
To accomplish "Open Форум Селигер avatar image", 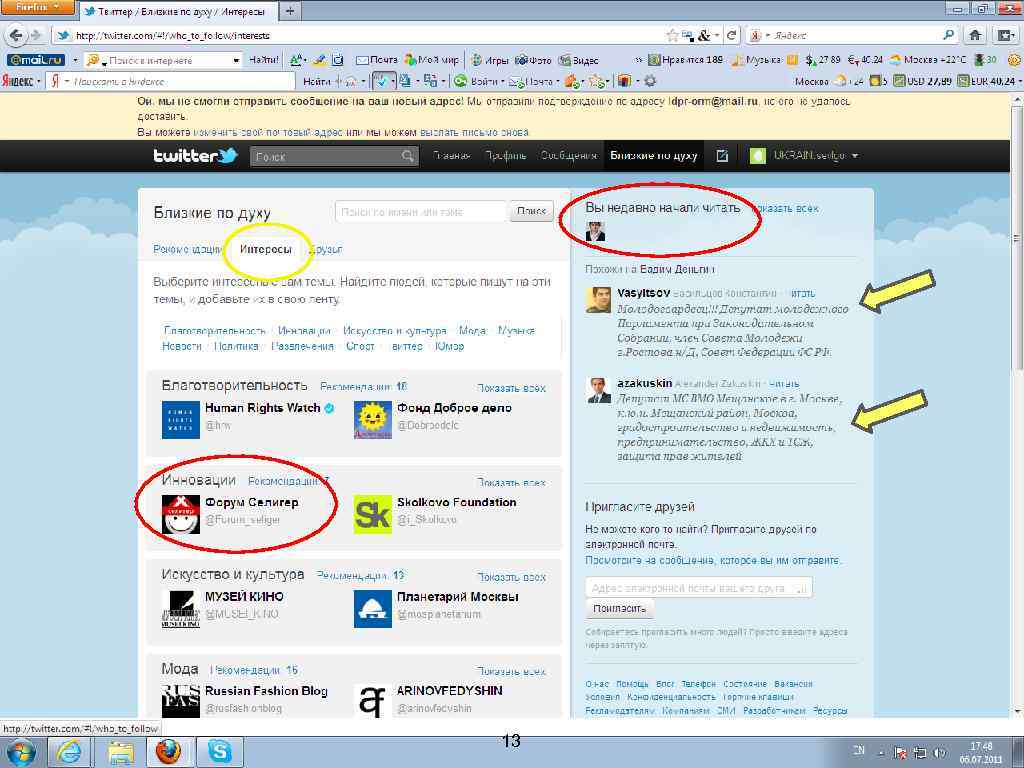I will tap(180, 515).
